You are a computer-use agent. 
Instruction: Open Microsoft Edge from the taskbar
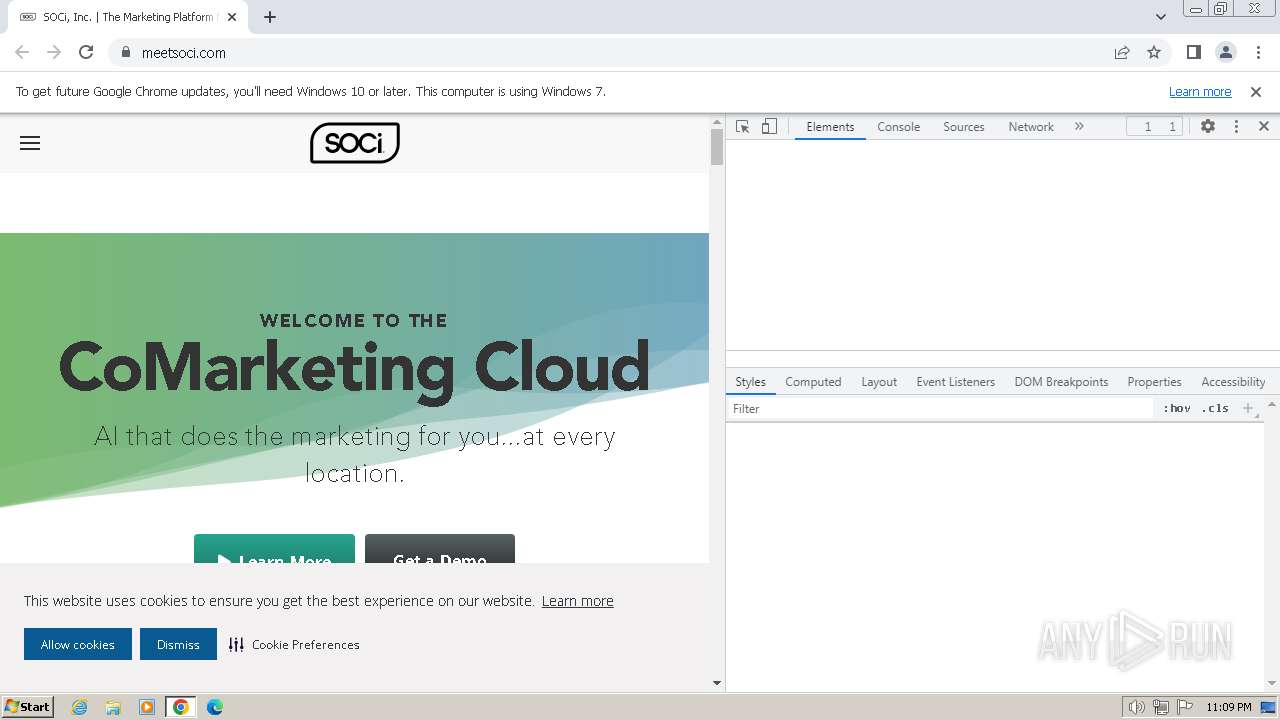point(215,707)
